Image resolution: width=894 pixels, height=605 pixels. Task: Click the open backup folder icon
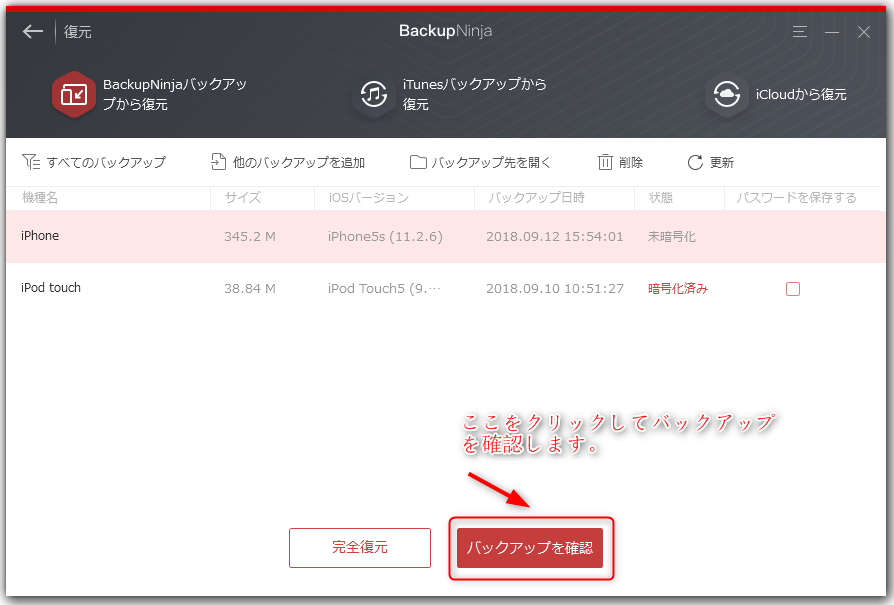(418, 162)
